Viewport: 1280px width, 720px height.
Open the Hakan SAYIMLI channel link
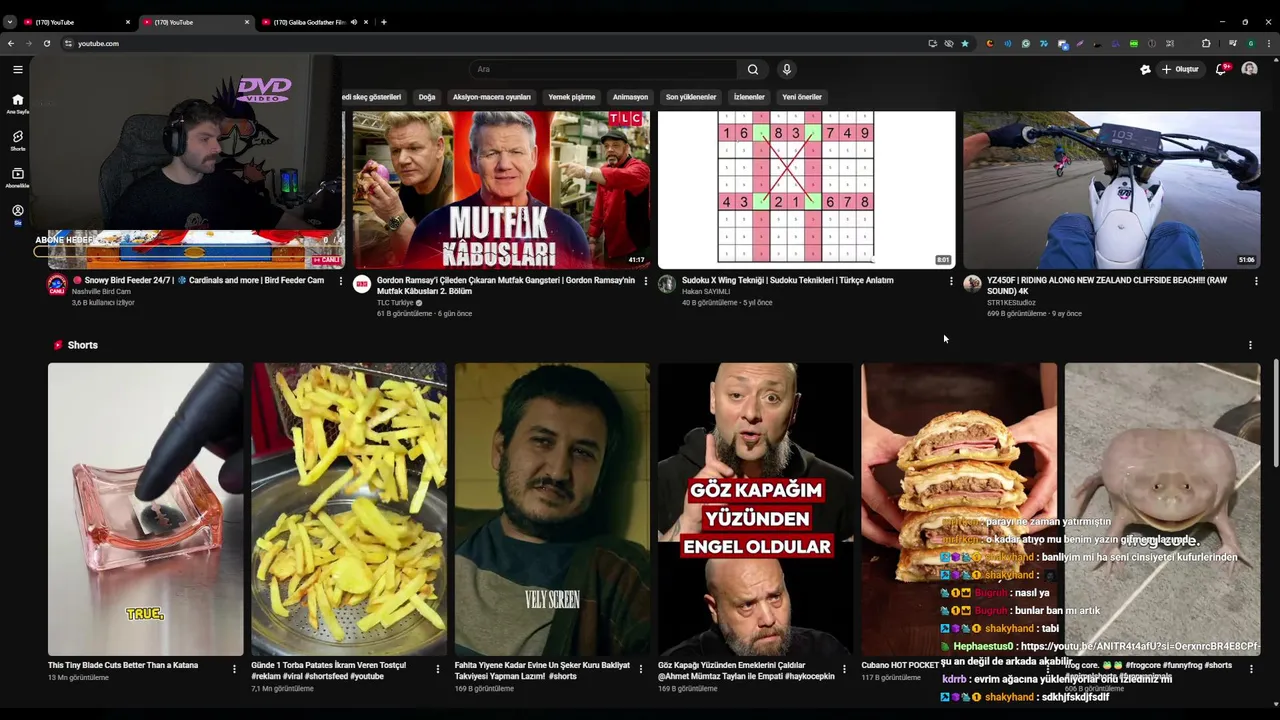tap(706, 292)
